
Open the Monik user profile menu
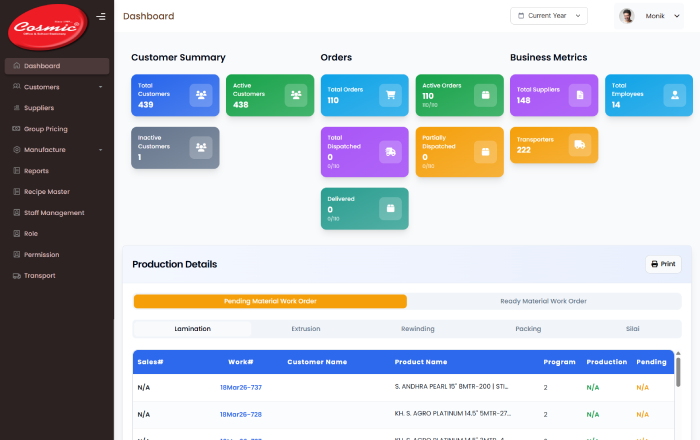click(649, 16)
